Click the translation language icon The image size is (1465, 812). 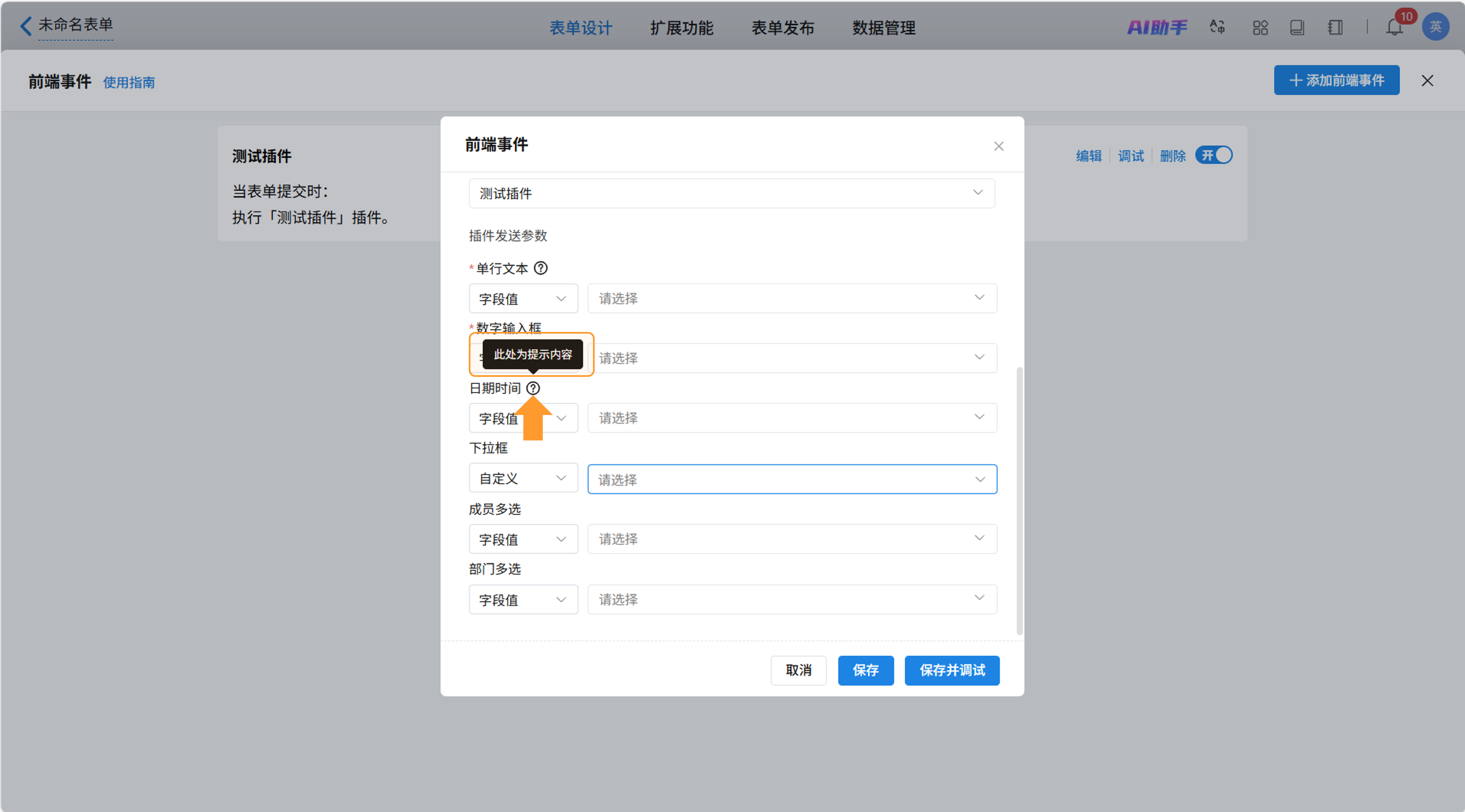pos(1217,27)
